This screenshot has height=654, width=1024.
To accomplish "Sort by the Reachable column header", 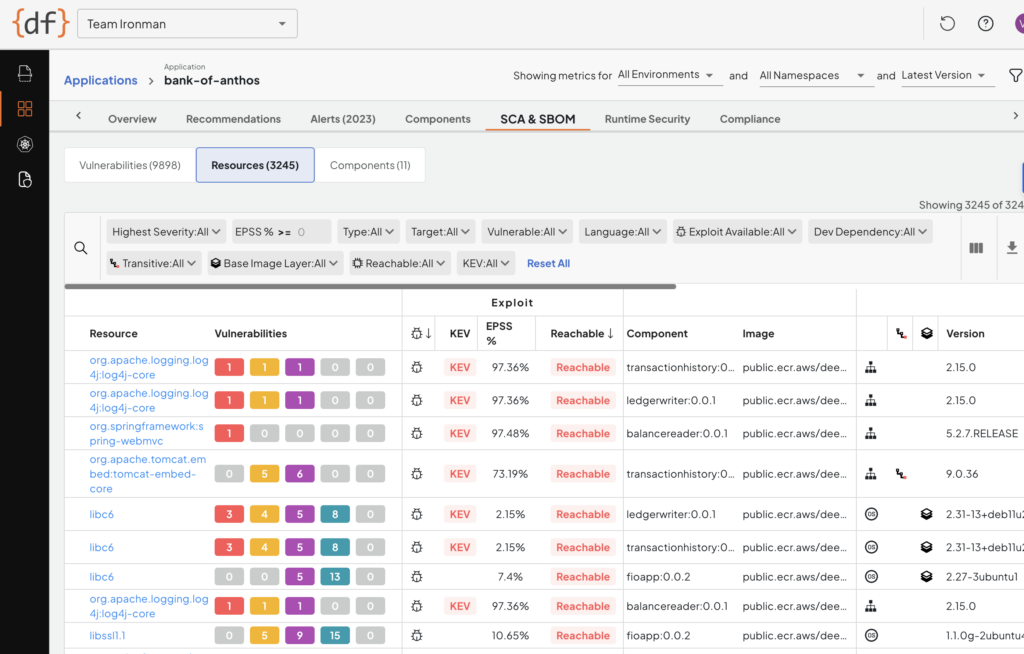I will click(x=582, y=333).
